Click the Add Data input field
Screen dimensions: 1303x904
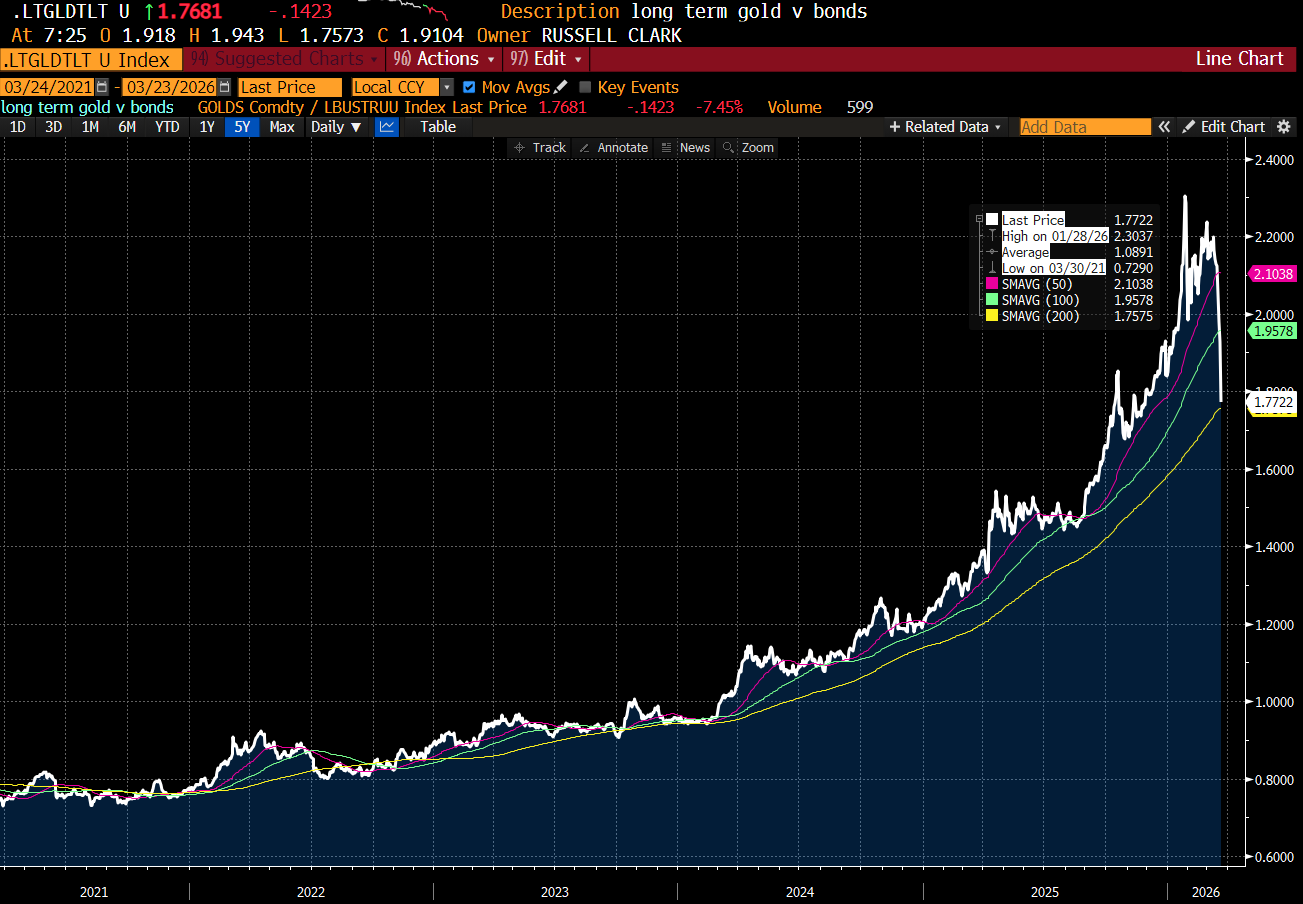1086,127
